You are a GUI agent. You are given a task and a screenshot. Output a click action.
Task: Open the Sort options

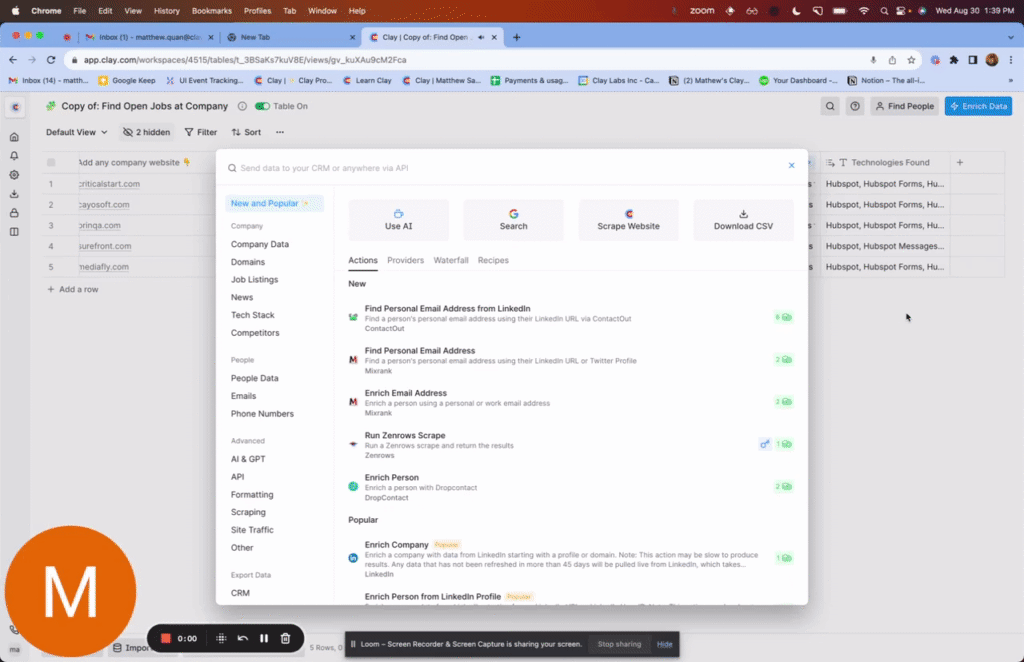tap(246, 132)
